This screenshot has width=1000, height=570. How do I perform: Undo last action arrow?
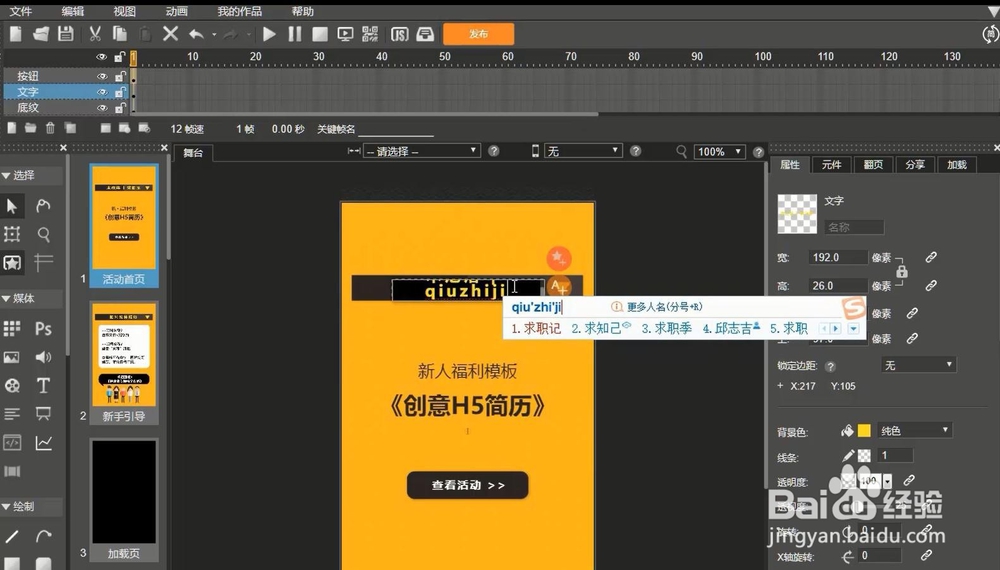point(196,34)
